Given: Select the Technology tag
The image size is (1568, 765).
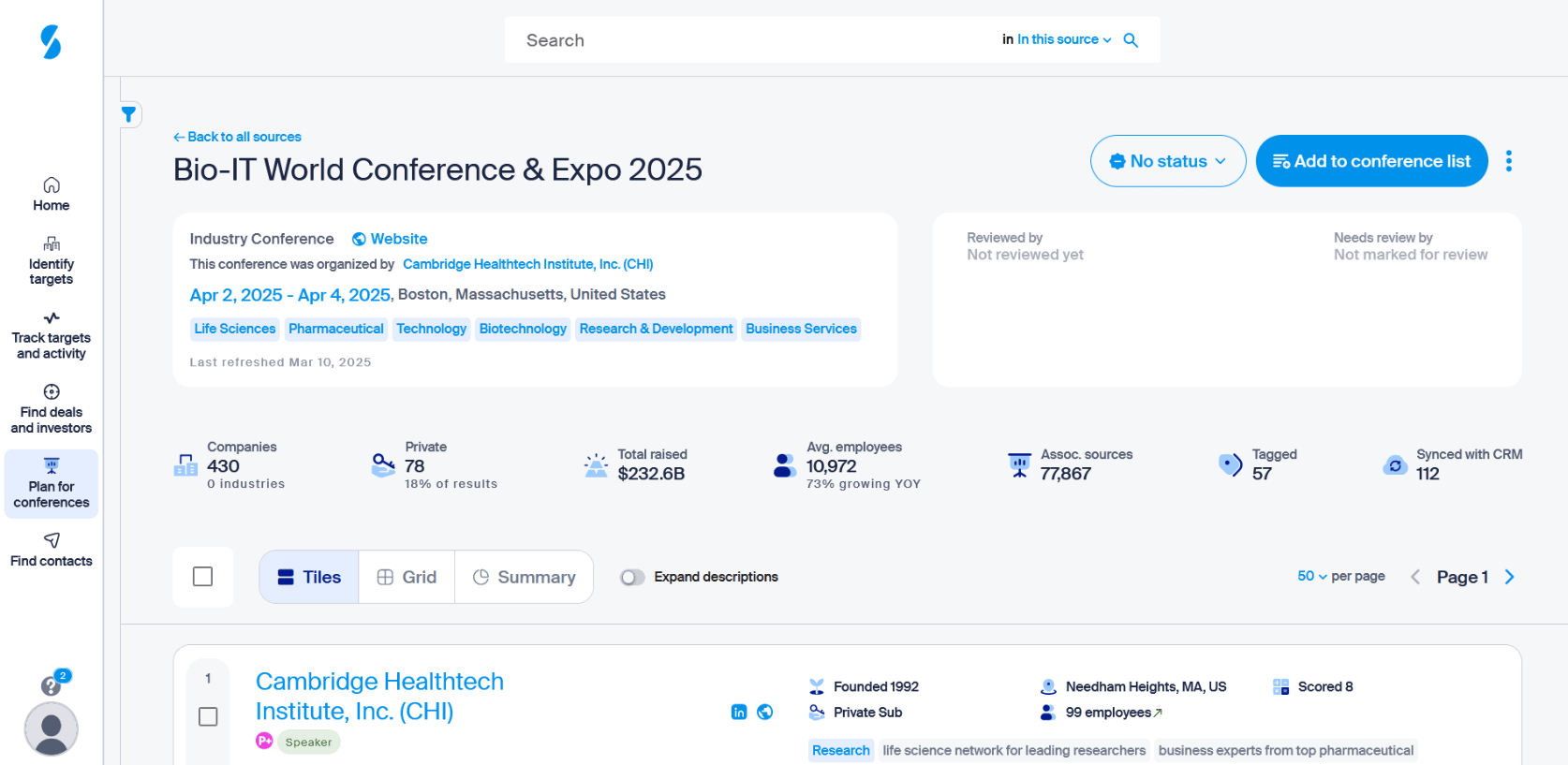Looking at the screenshot, I should [431, 329].
